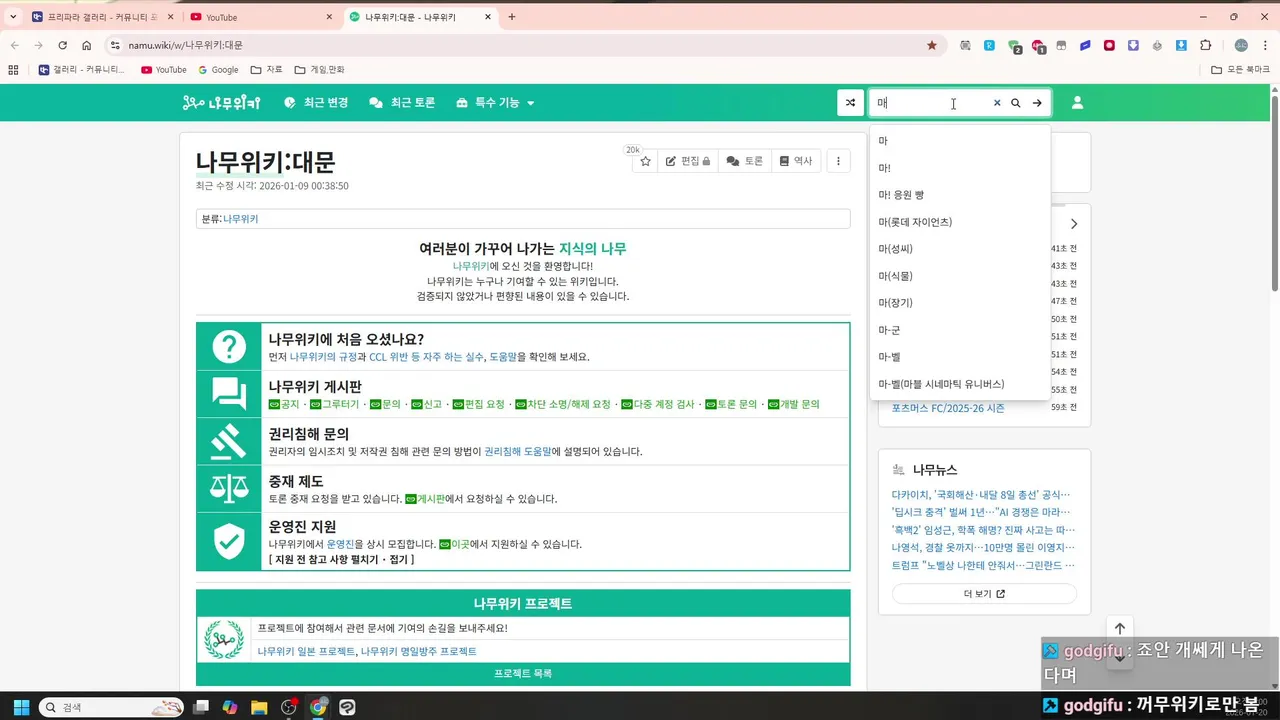
Task: Click the Windows taskbar search box
Action: 111,707
